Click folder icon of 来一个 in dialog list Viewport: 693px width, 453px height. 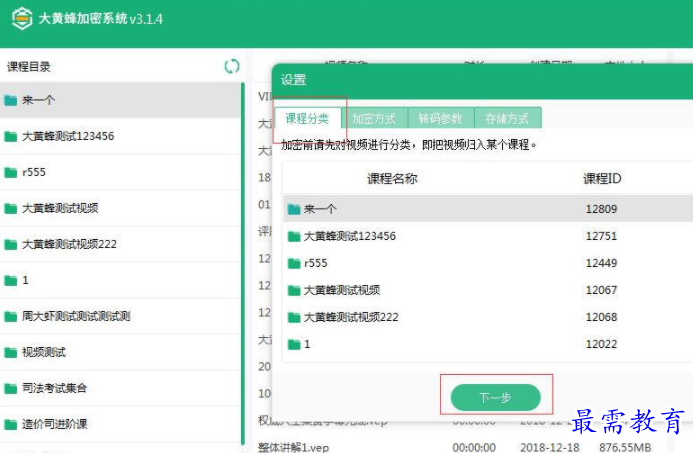[293, 209]
